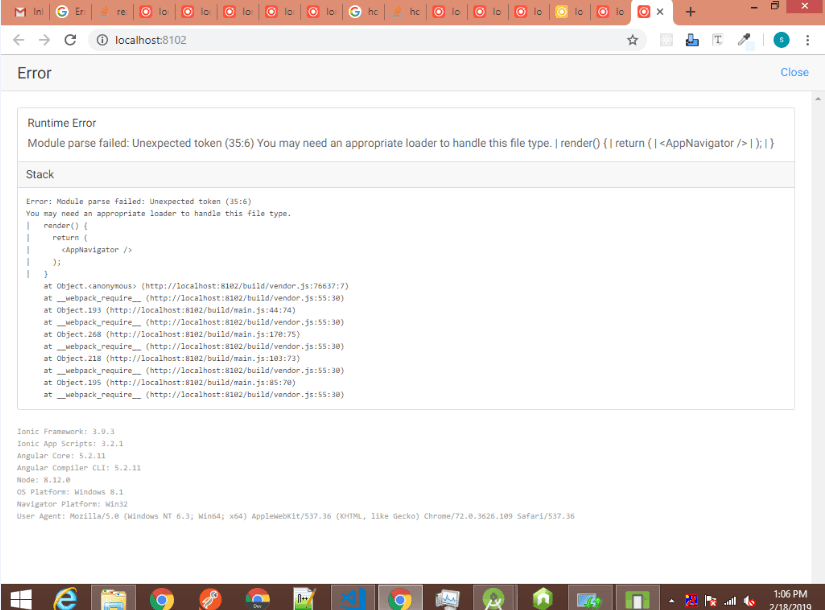Click the back navigation arrow
825x610 pixels.
18,37
